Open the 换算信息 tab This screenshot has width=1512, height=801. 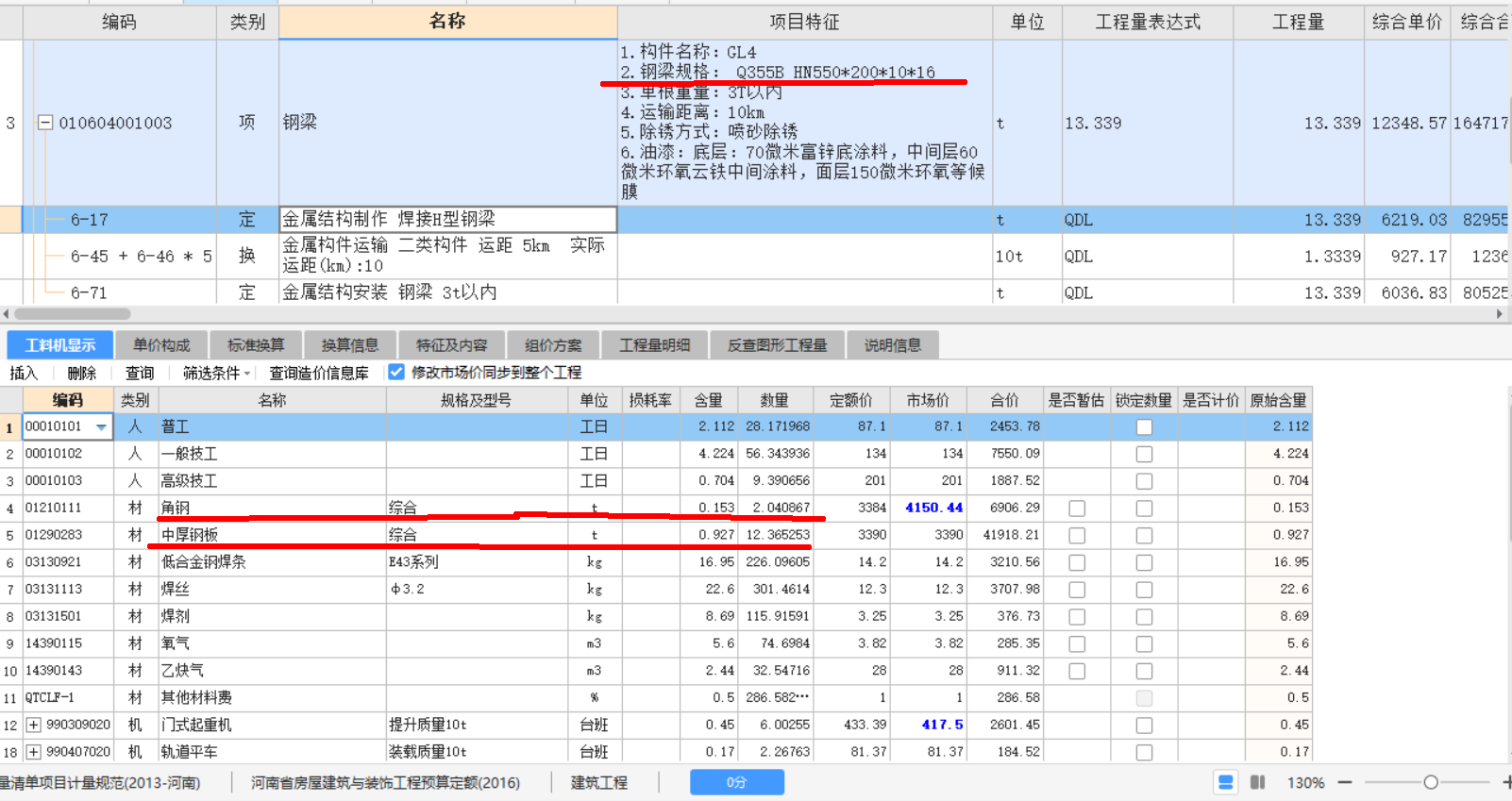click(350, 345)
